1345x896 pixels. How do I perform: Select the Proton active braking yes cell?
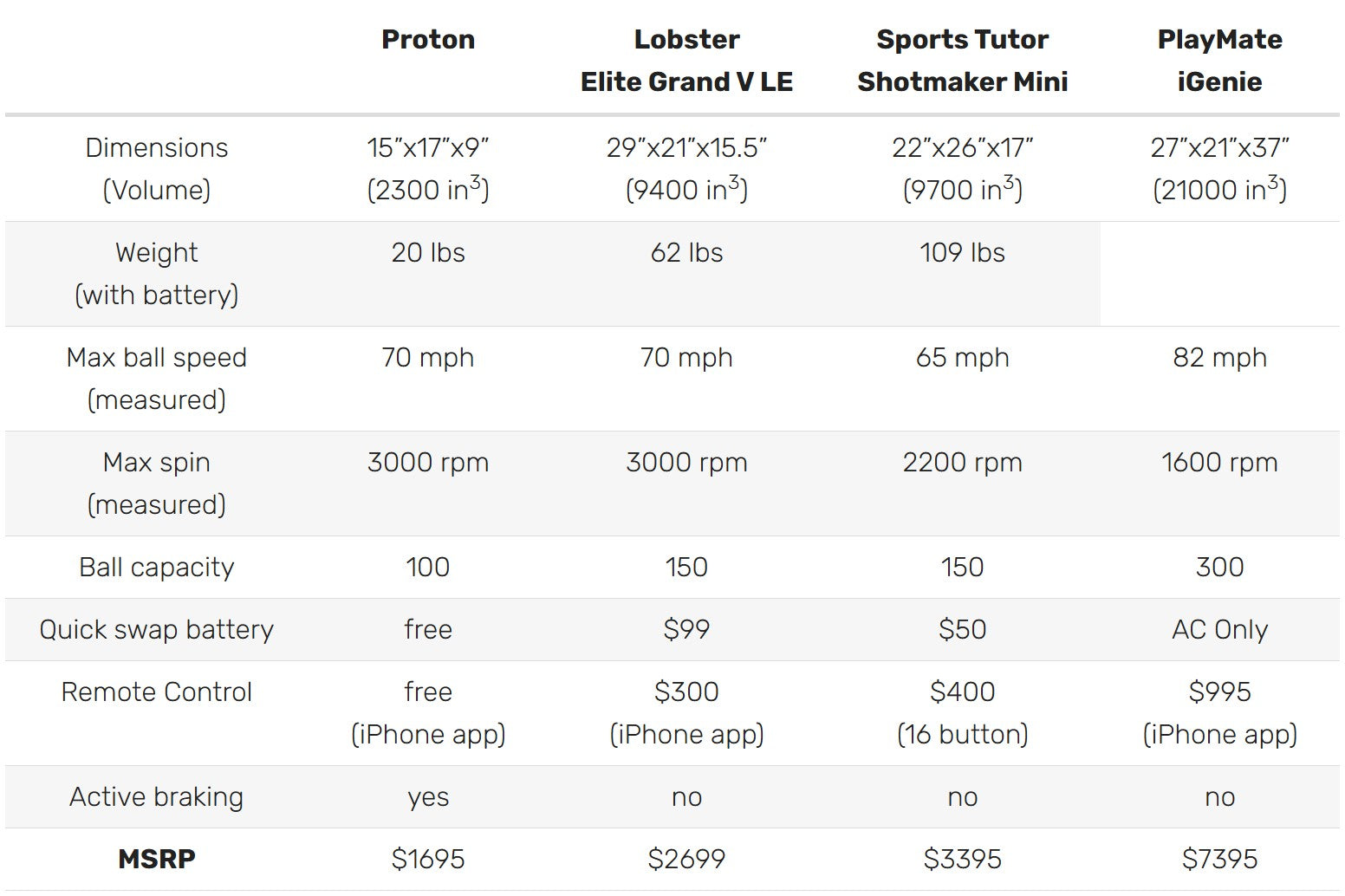[x=428, y=797]
